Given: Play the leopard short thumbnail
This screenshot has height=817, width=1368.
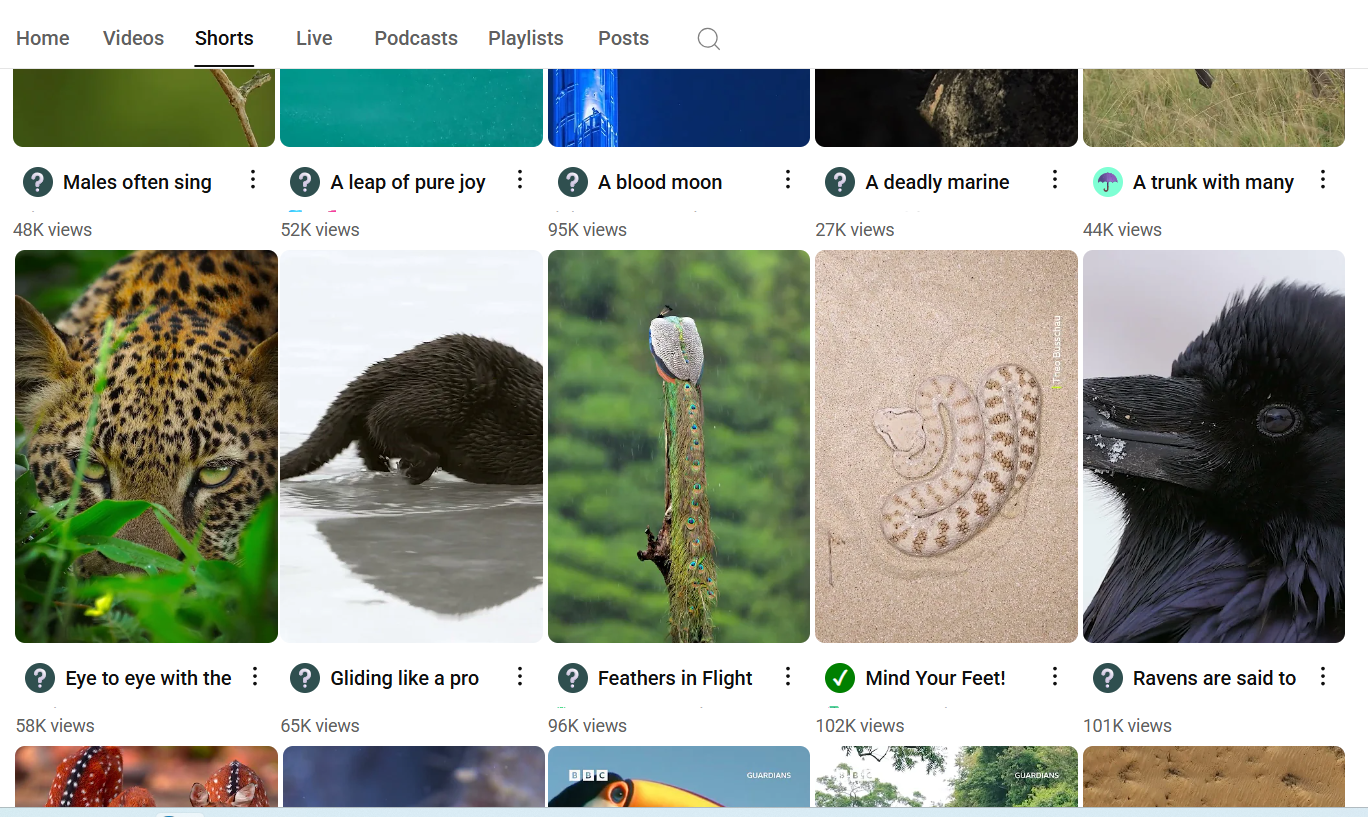Looking at the screenshot, I should (146, 446).
